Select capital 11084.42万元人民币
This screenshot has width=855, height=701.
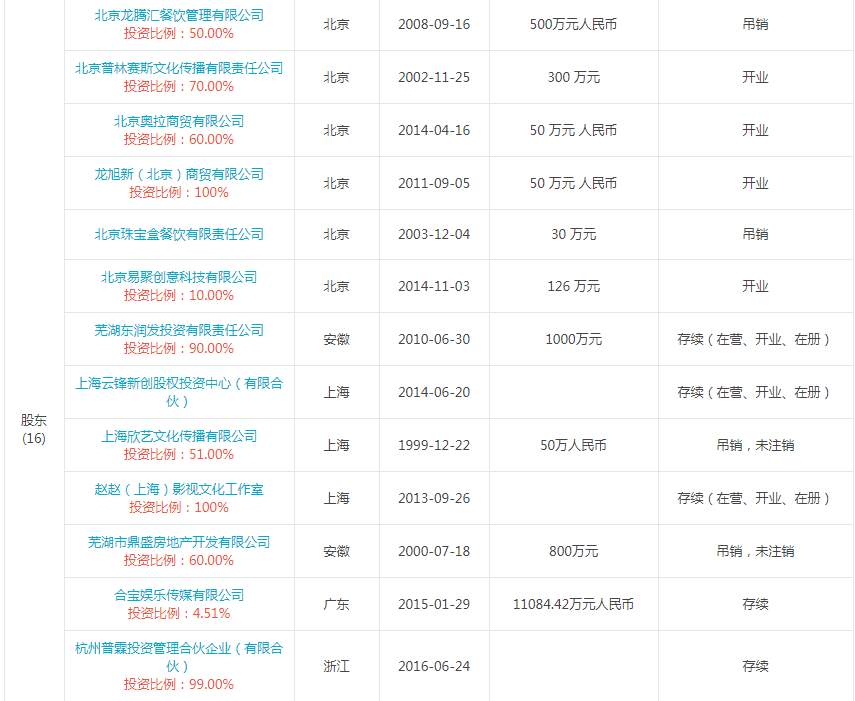pos(574,604)
